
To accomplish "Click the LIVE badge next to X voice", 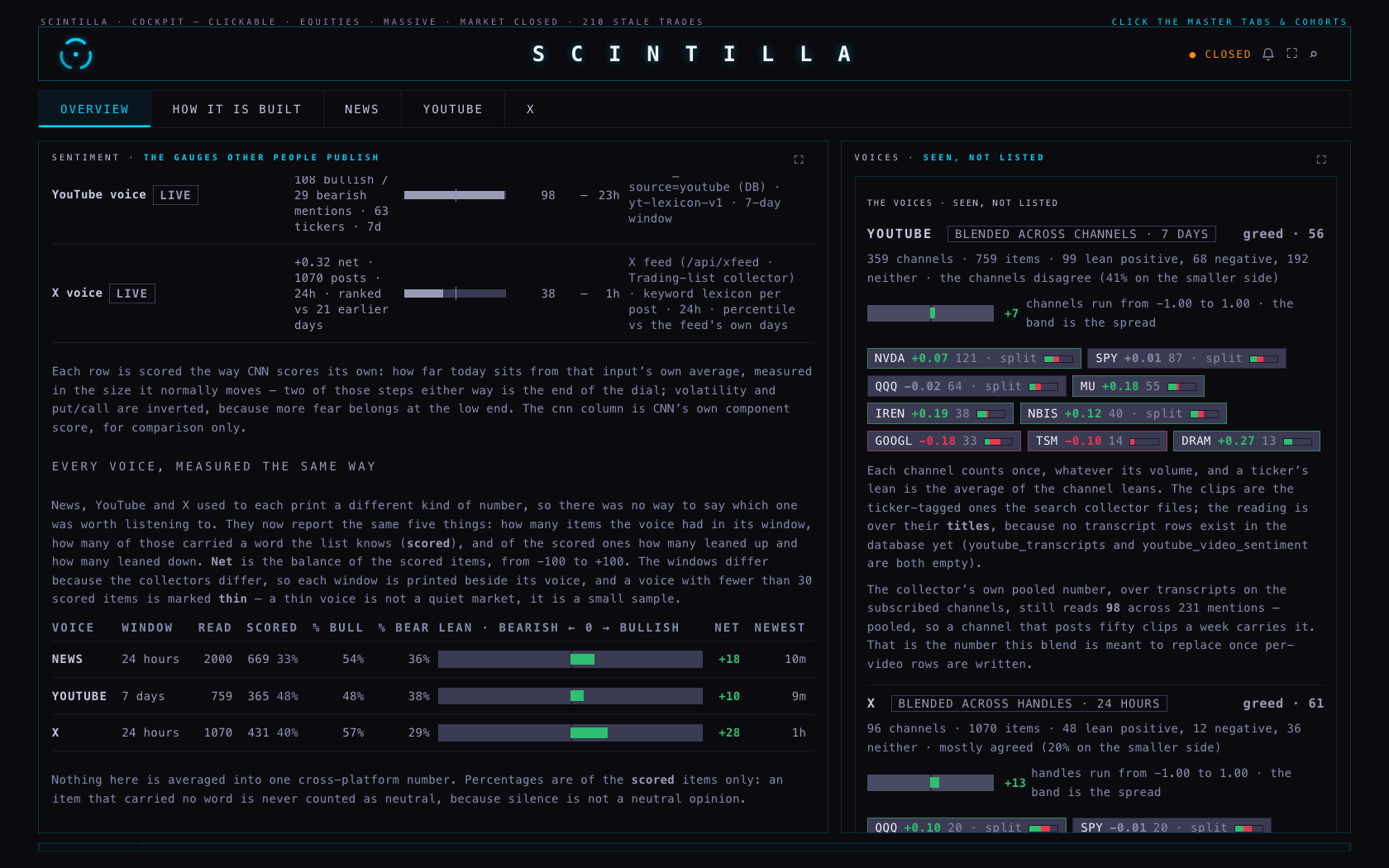I will [x=132, y=293].
